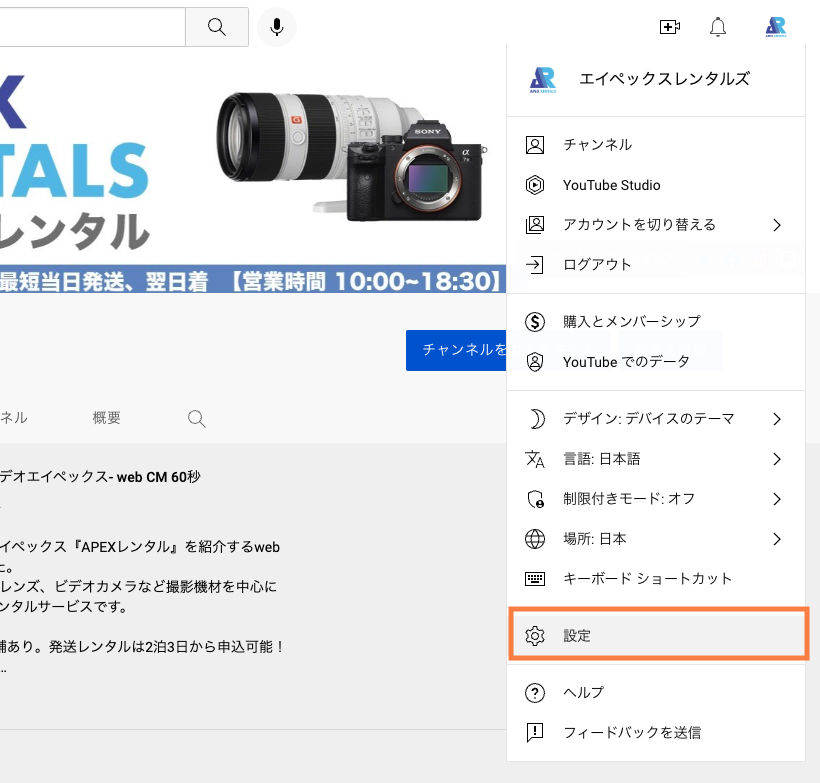
Task: Click 場所: 日本 label
Action: 595,539
